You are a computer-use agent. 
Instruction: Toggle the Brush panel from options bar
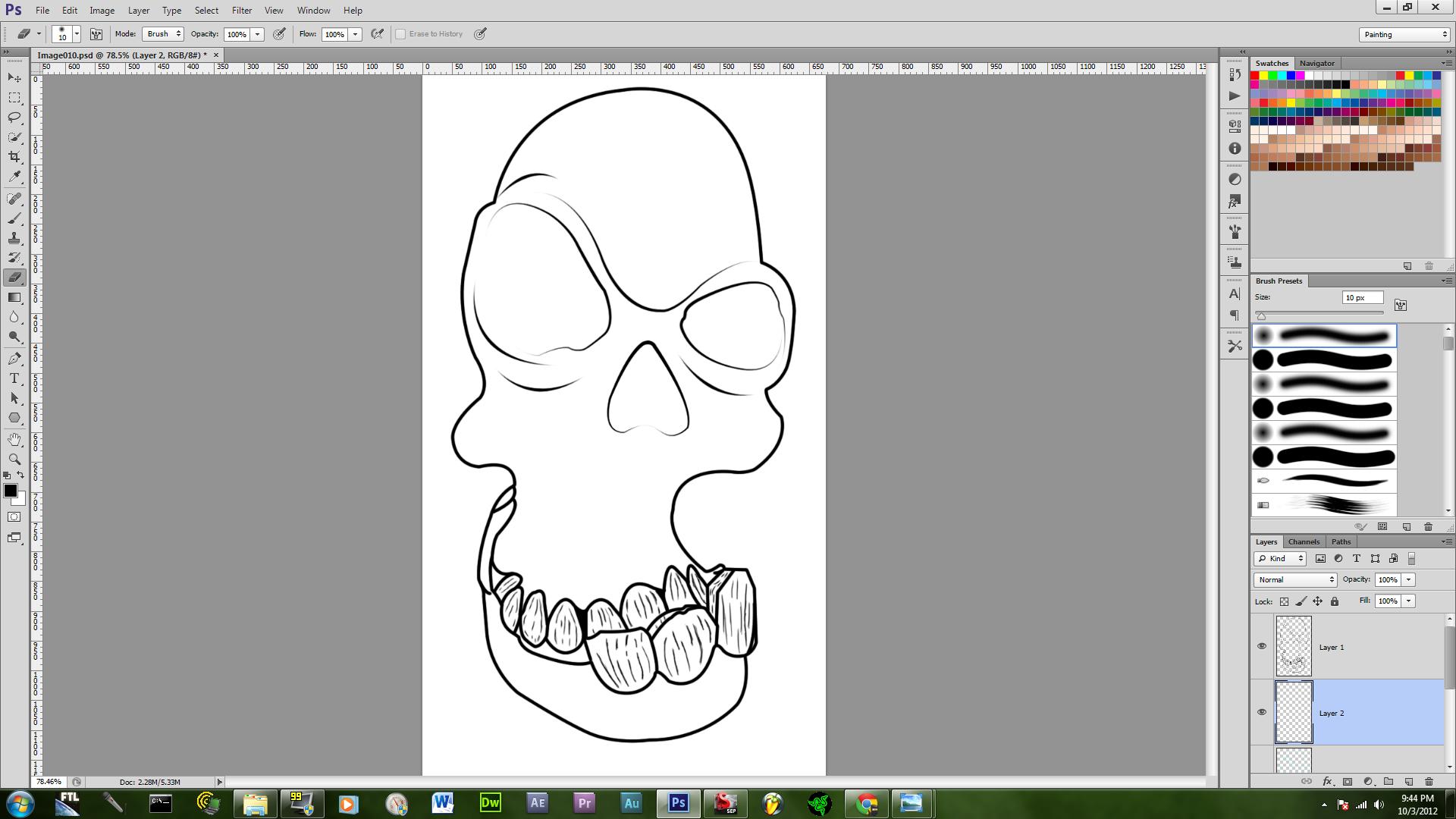pyautogui.click(x=96, y=34)
